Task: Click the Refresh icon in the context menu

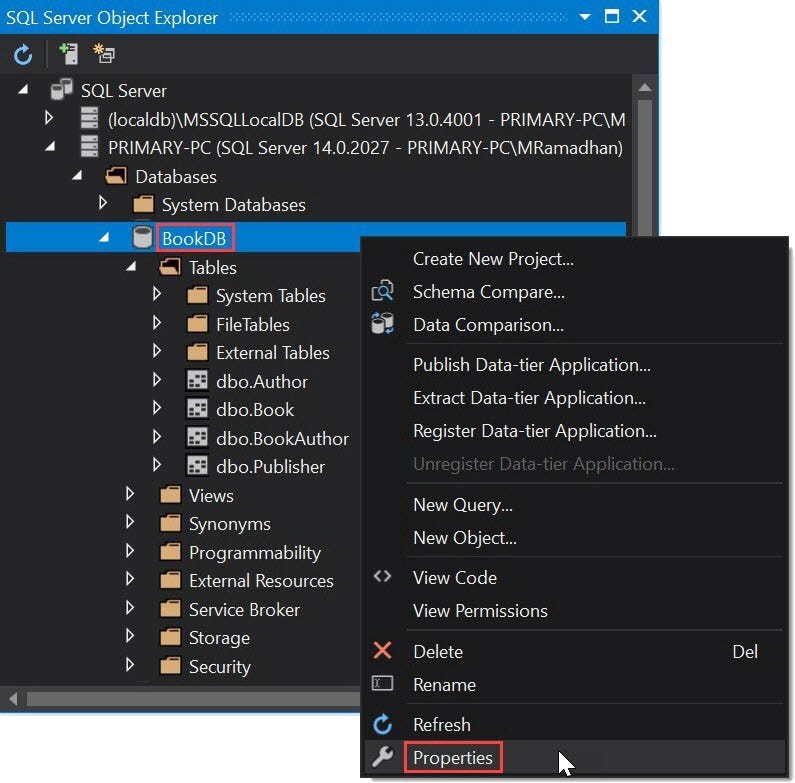Action: click(382, 724)
